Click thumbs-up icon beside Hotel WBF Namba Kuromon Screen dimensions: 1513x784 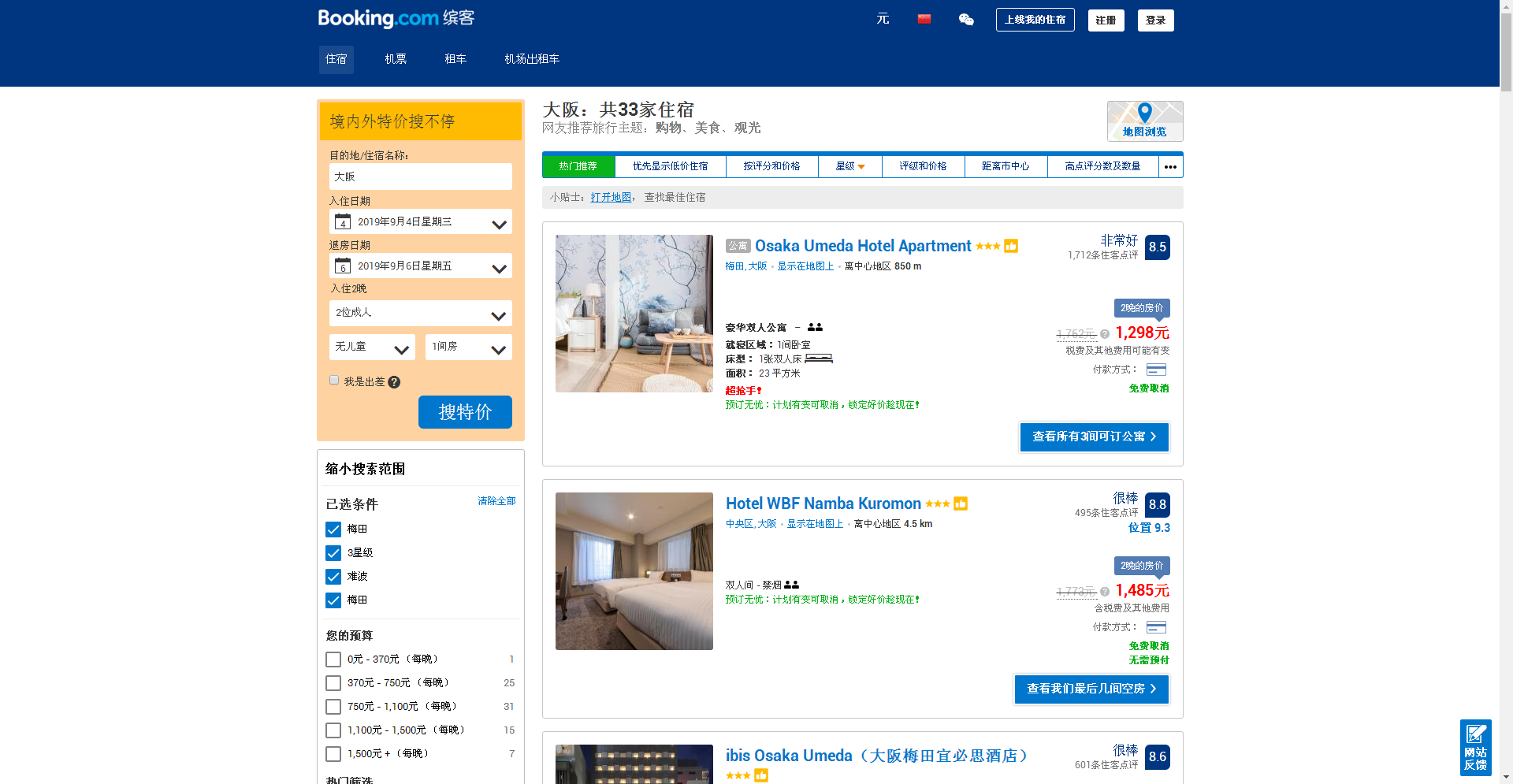(x=961, y=503)
